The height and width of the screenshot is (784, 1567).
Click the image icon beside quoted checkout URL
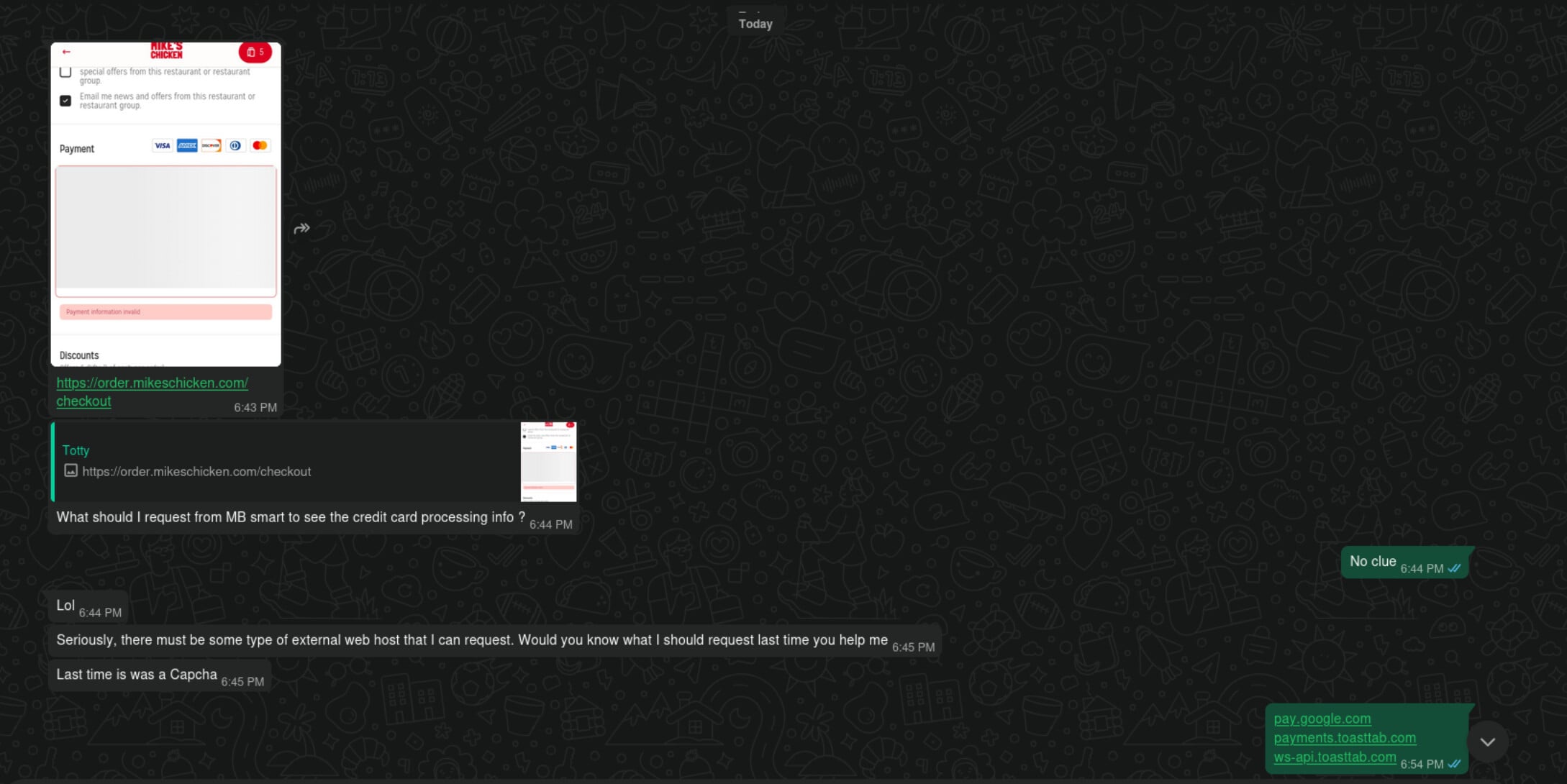[x=71, y=471]
